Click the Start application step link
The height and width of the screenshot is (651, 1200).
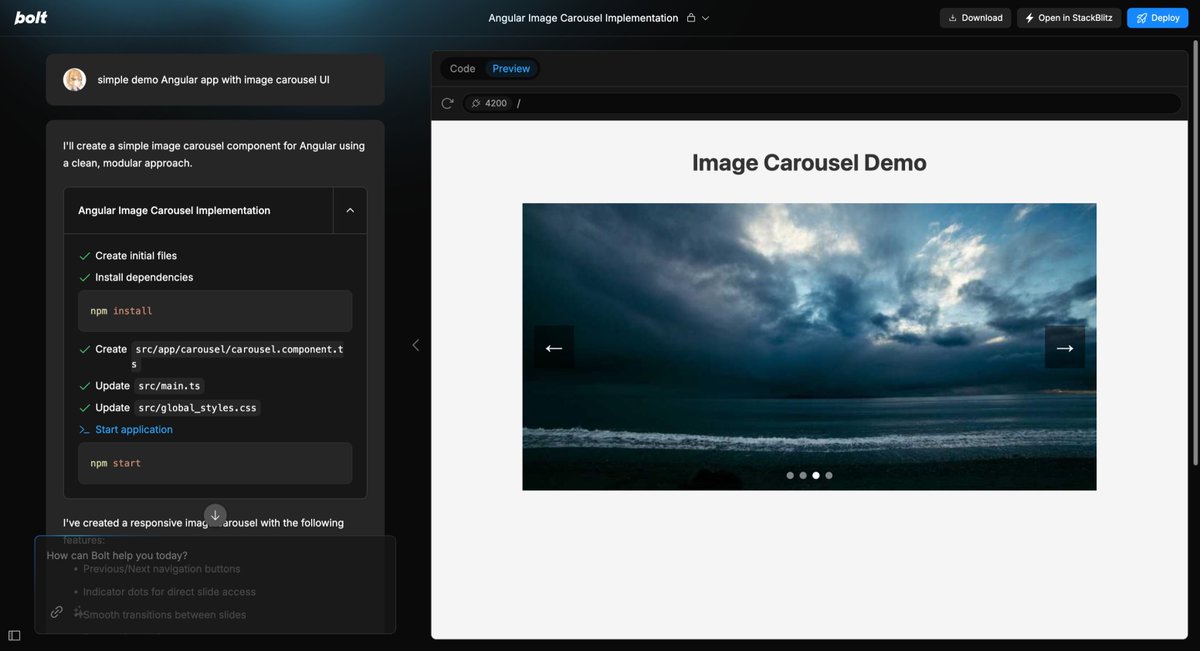pyautogui.click(x=134, y=430)
